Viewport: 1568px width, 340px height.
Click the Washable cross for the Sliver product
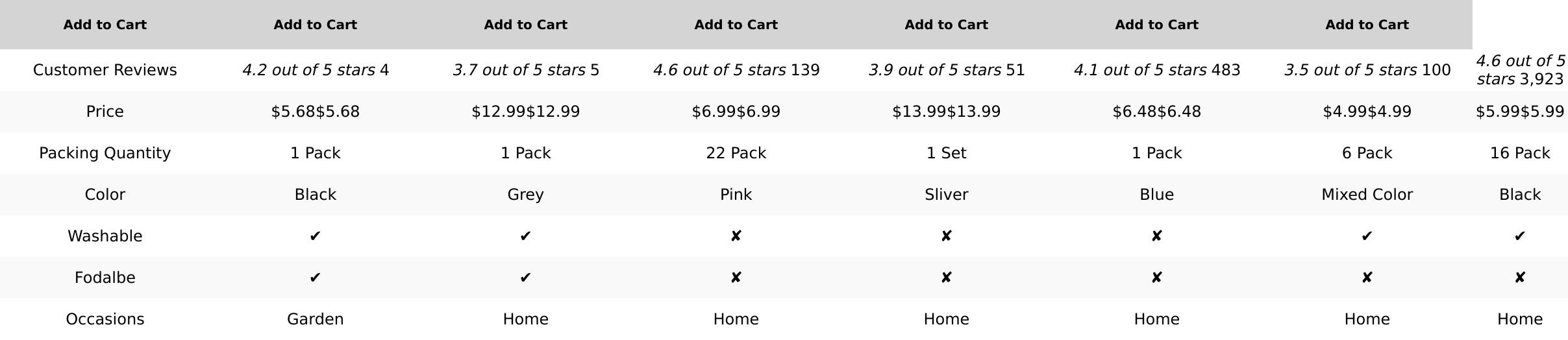[946, 236]
